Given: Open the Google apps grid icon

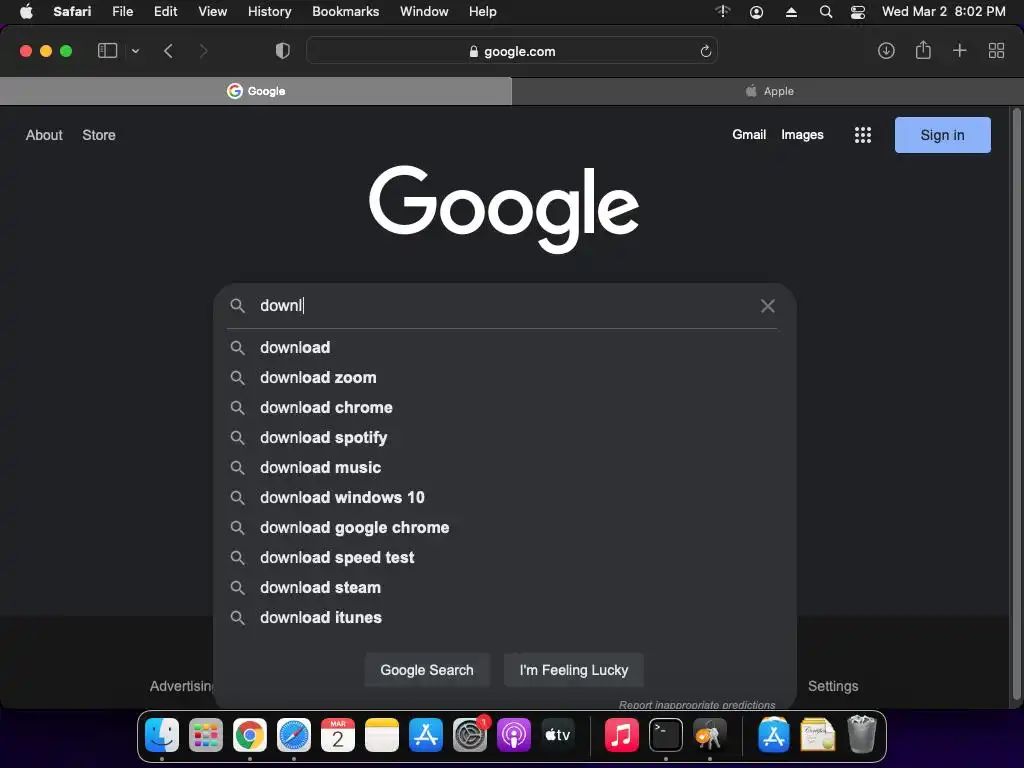Looking at the screenshot, I should coord(863,135).
